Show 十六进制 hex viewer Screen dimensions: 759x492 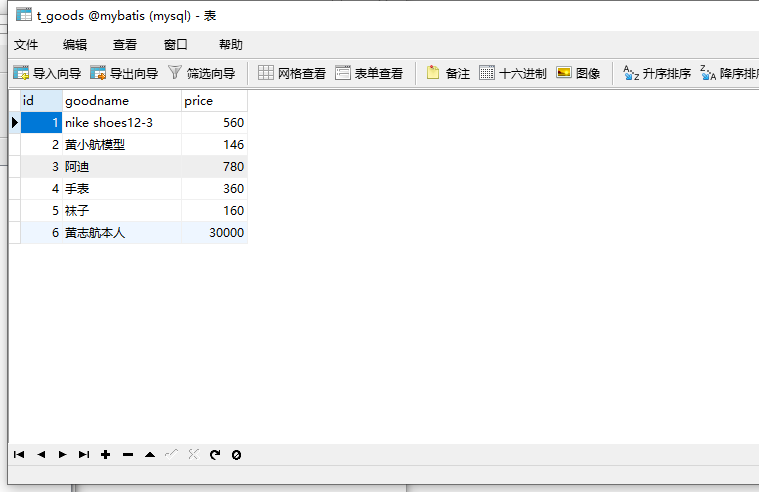pyautogui.click(x=513, y=73)
